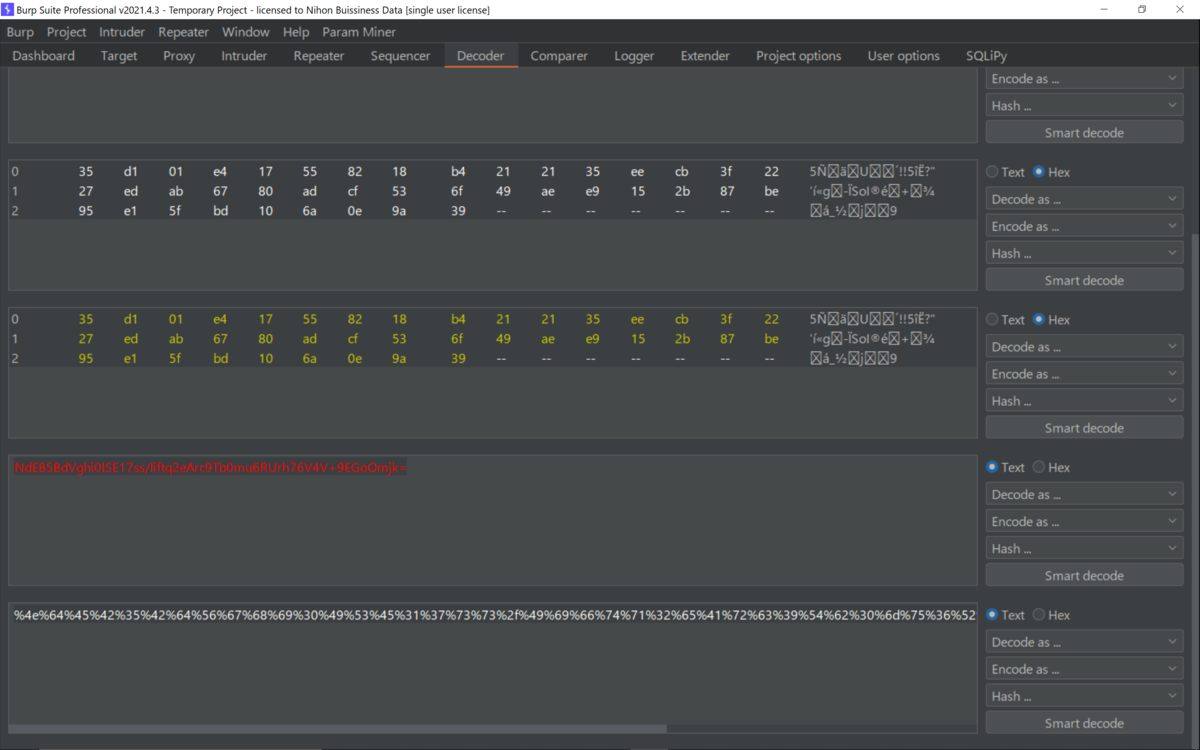The image size is (1200, 750).
Task: Click the URL-encoded string starting '%4e%64%45'
Action: pos(495,615)
